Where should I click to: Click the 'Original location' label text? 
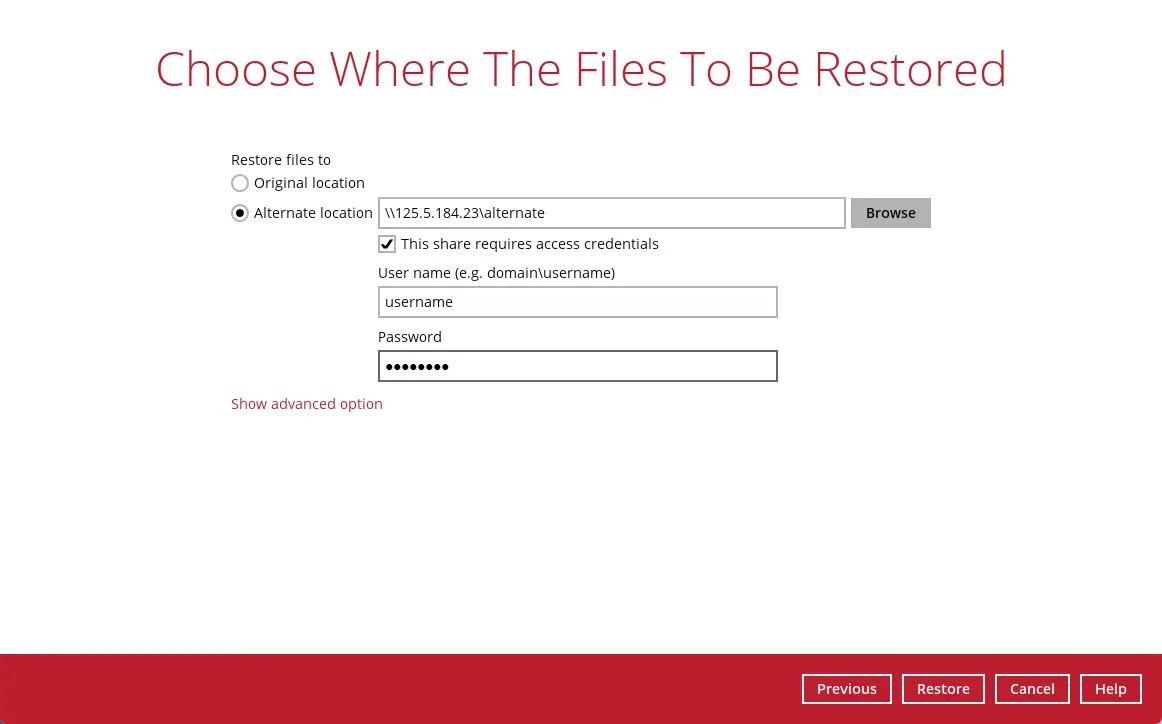309,183
